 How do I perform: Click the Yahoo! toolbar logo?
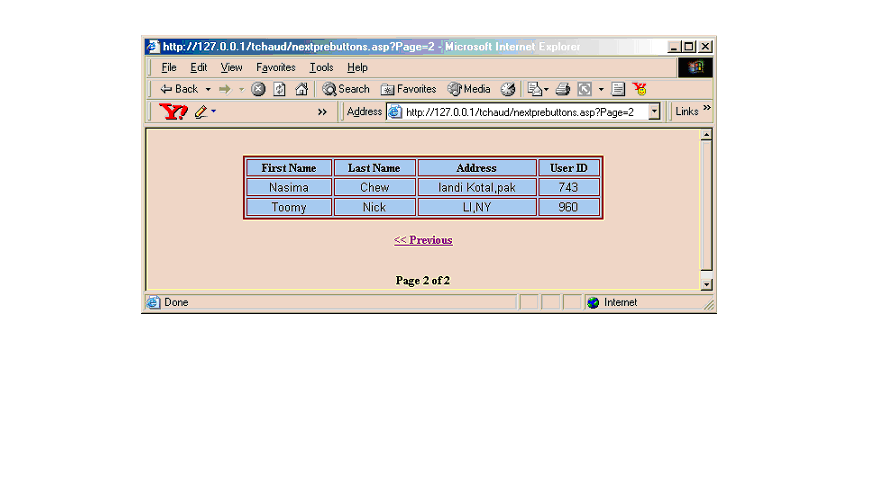(x=173, y=111)
